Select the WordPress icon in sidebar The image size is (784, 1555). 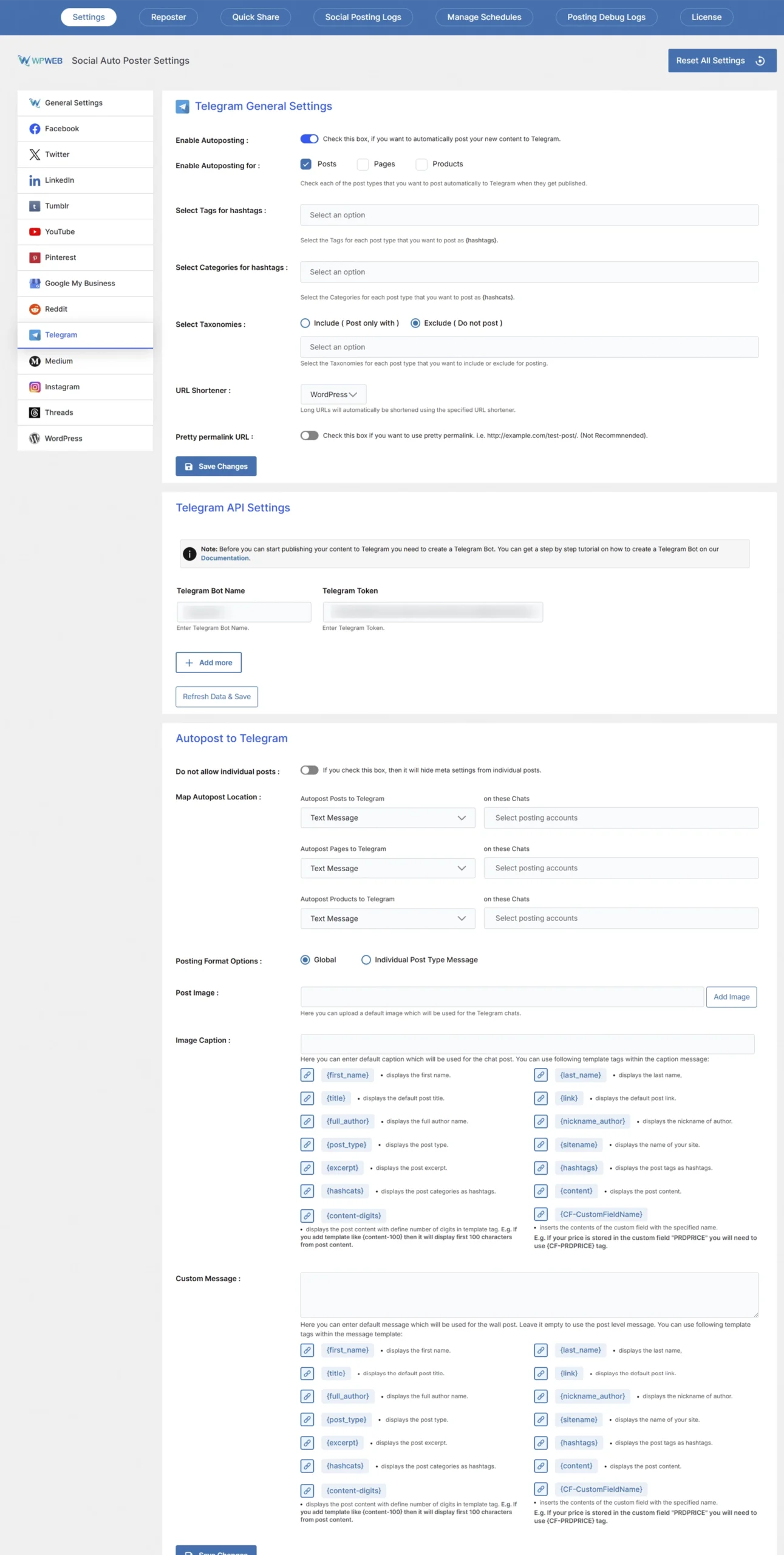pos(35,439)
